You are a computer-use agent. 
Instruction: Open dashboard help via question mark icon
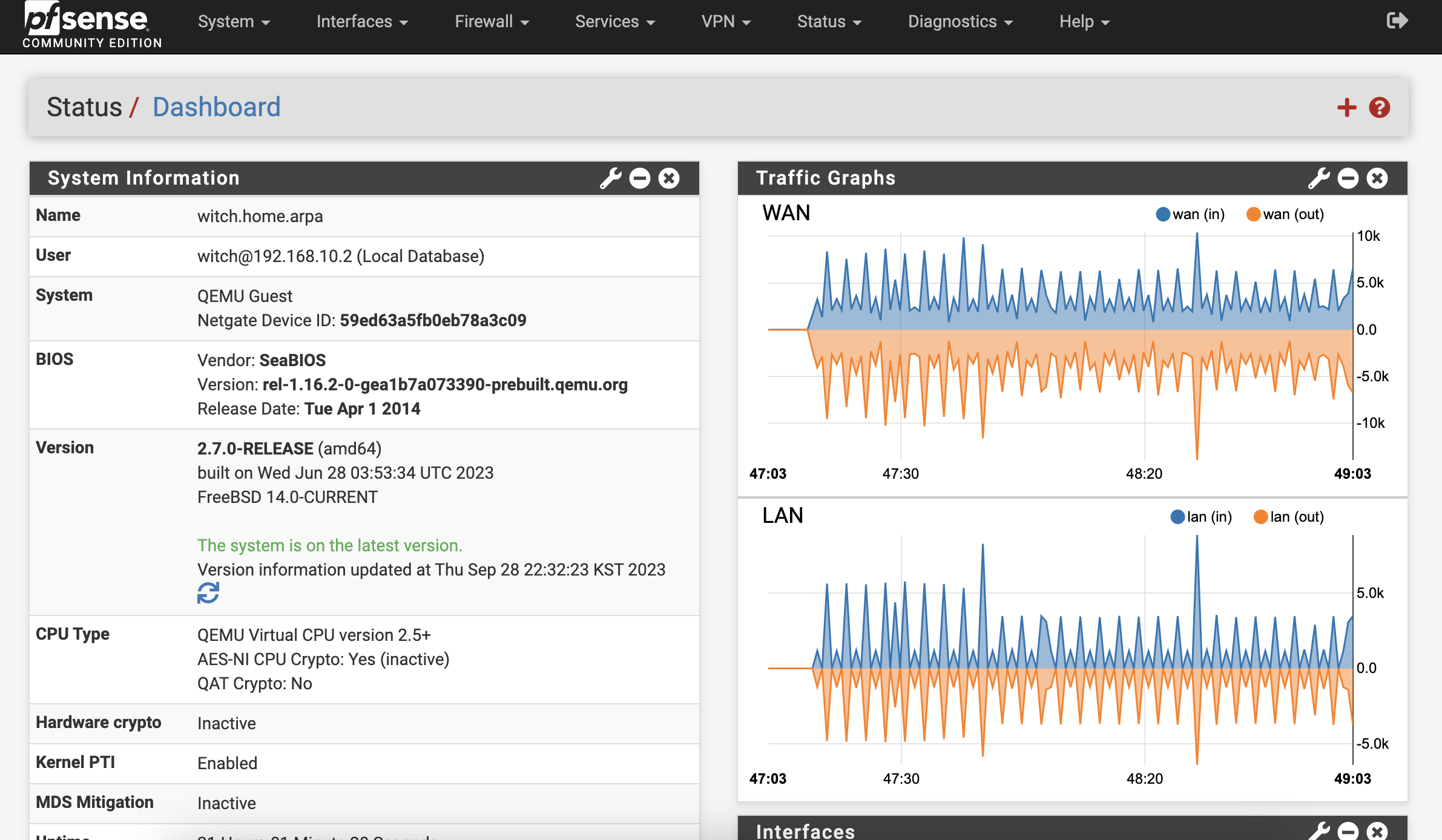click(x=1378, y=107)
